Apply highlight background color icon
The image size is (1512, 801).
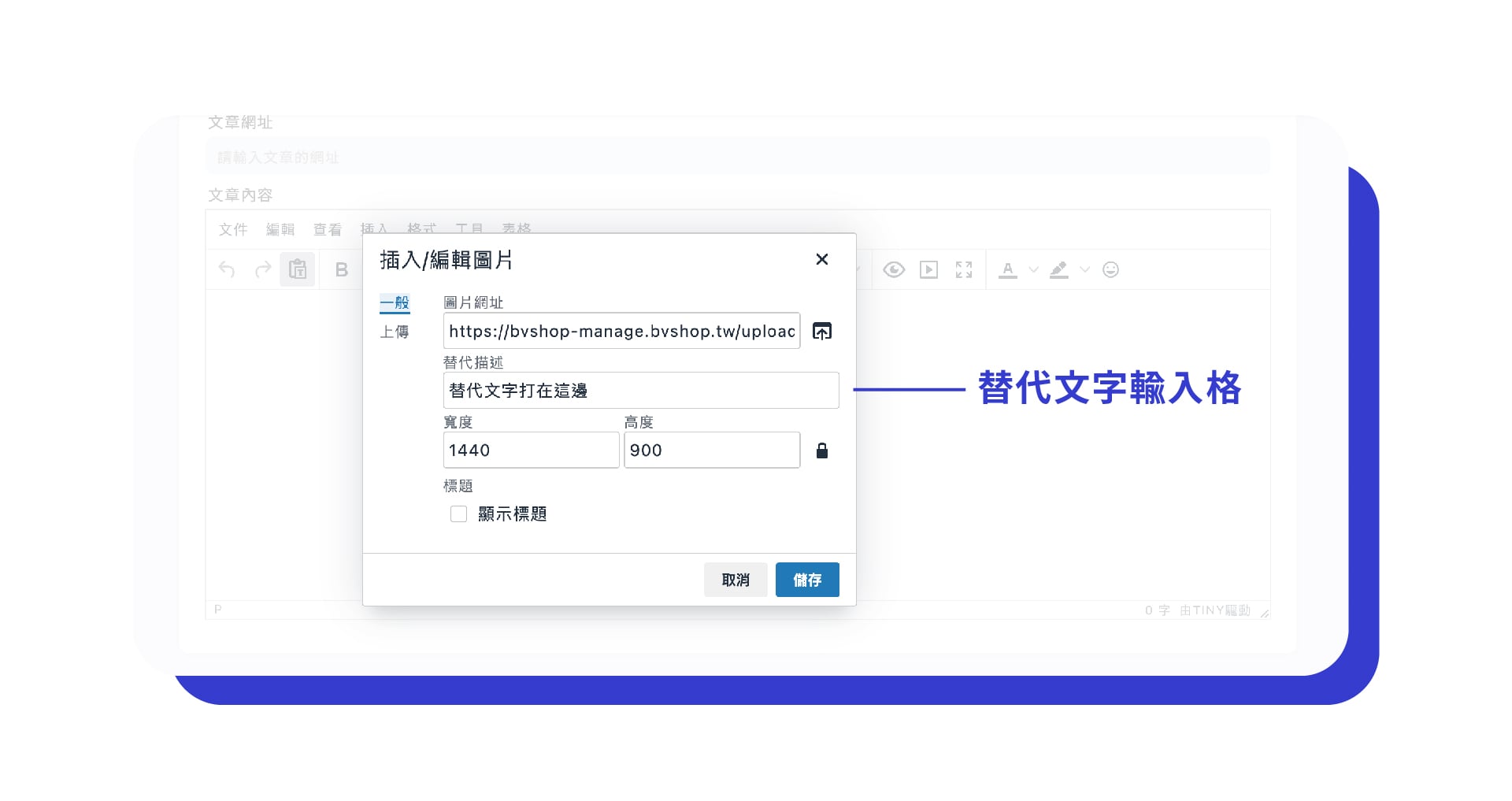coord(1059,270)
